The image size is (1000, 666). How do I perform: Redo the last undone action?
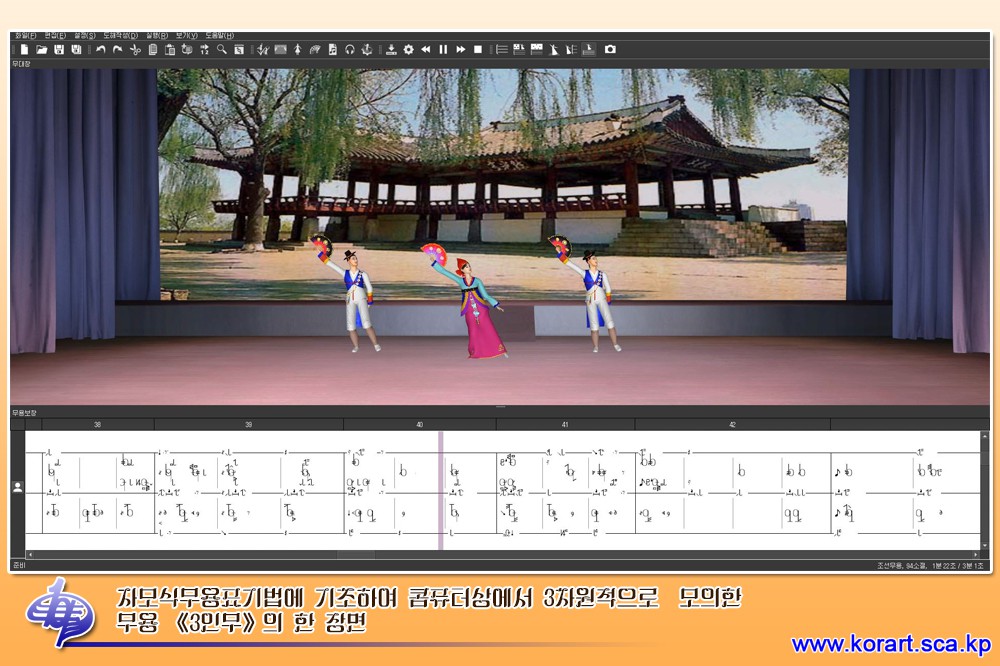(x=118, y=49)
